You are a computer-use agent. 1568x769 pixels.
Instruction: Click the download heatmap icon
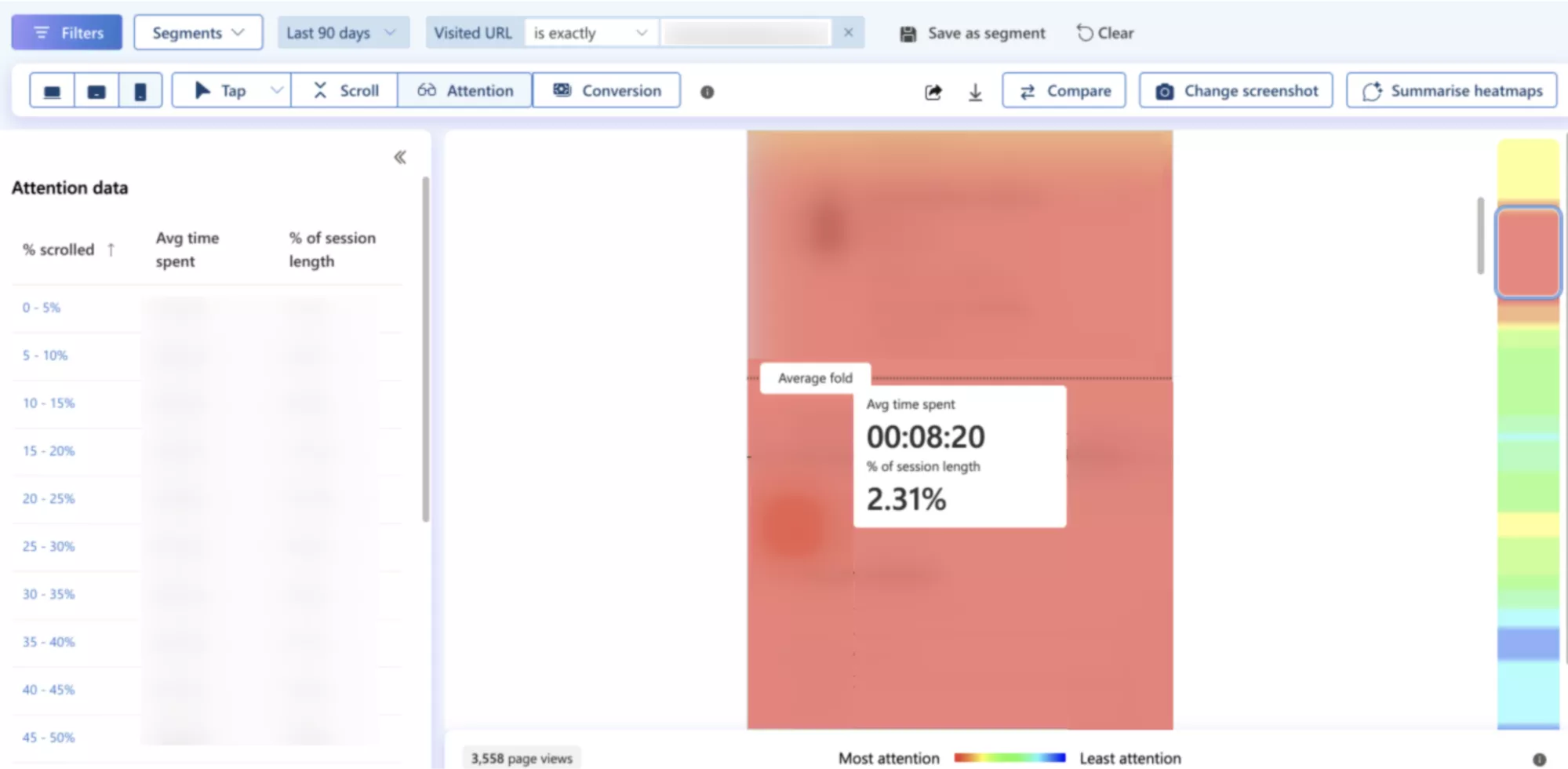pos(975,92)
